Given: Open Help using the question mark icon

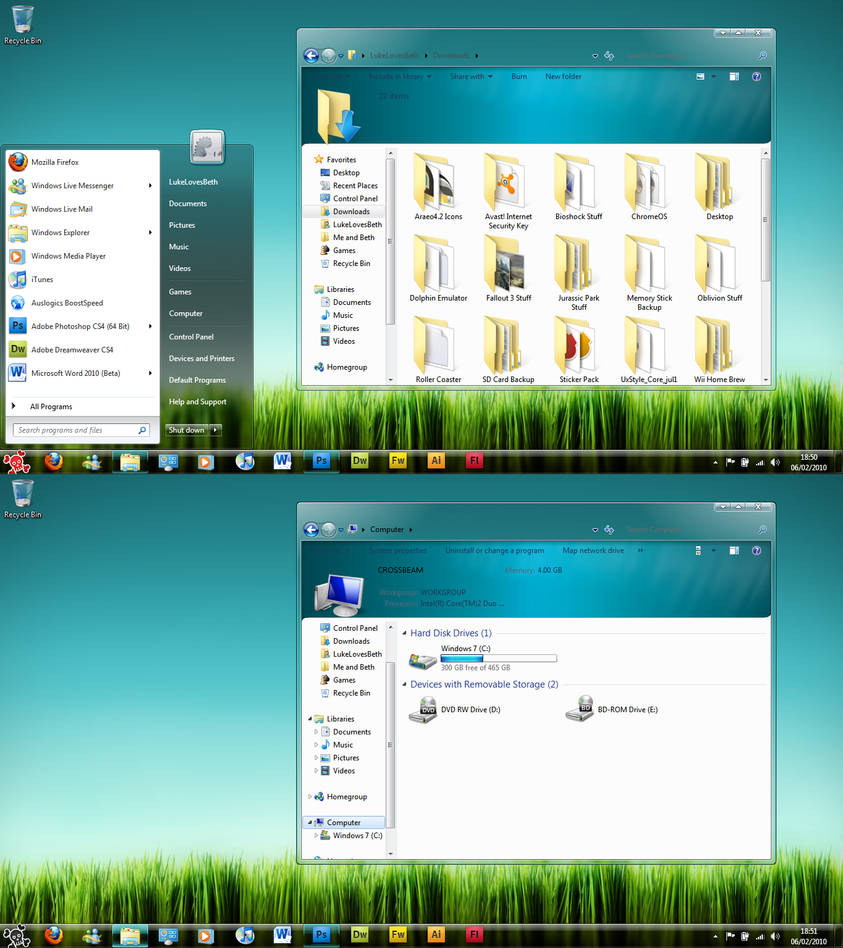Looking at the screenshot, I should point(757,76).
